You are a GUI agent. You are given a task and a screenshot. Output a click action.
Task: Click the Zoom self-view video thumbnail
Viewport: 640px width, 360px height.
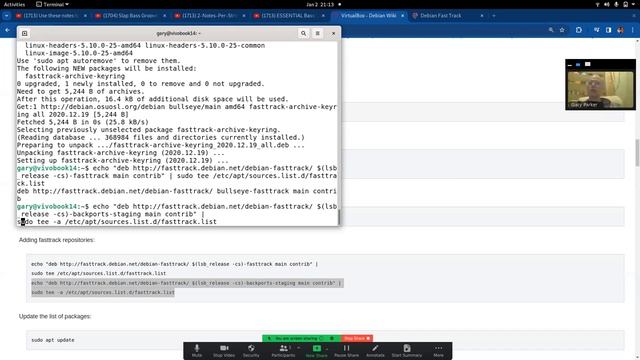600,90
